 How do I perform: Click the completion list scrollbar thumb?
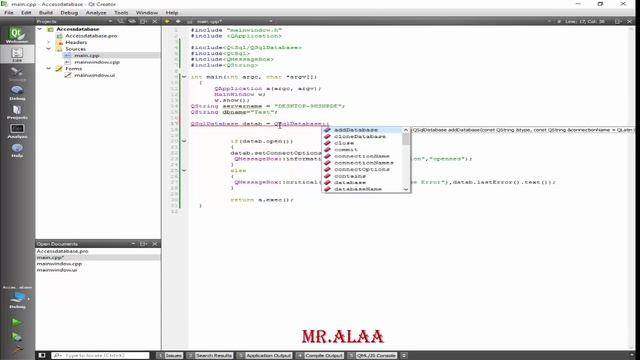point(406,139)
